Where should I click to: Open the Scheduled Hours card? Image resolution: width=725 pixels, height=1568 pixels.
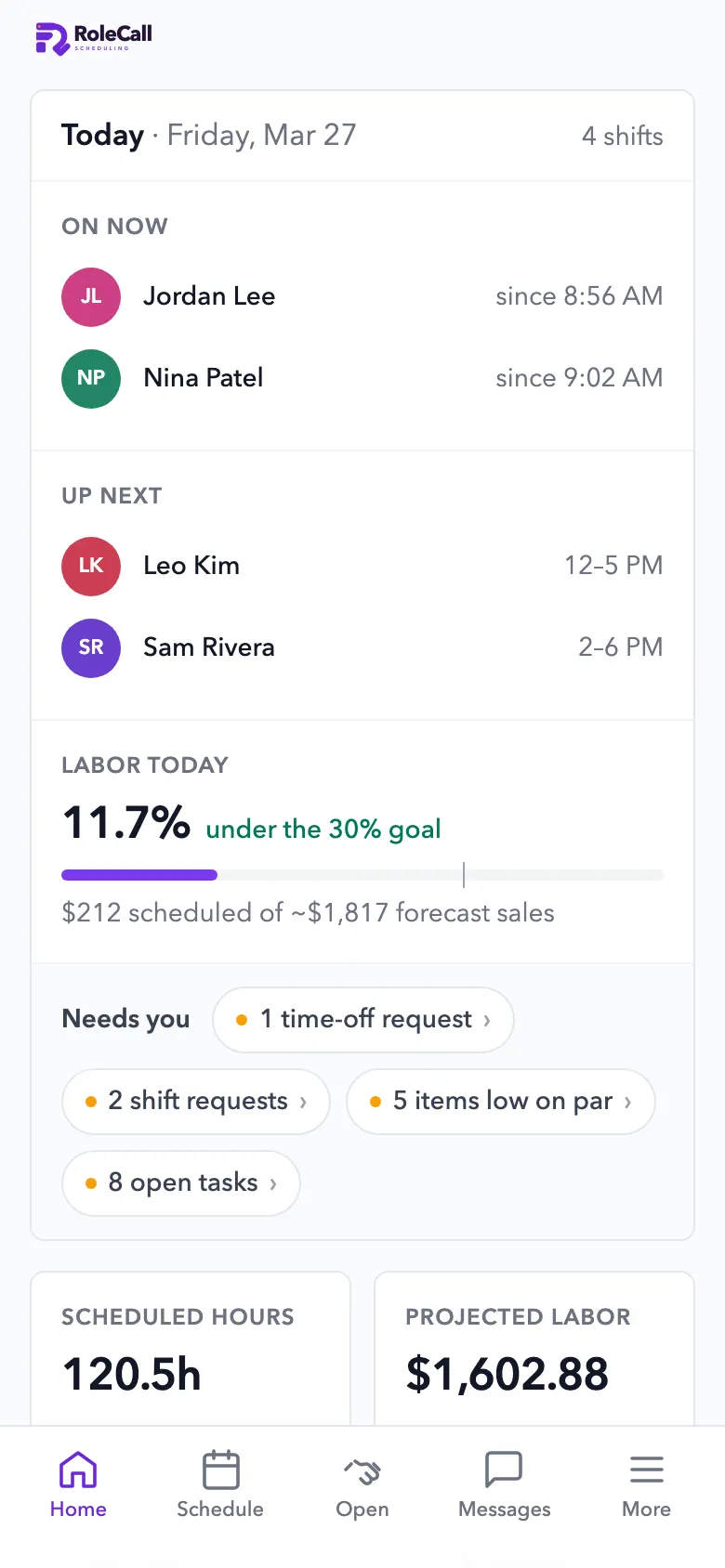tap(191, 1349)
